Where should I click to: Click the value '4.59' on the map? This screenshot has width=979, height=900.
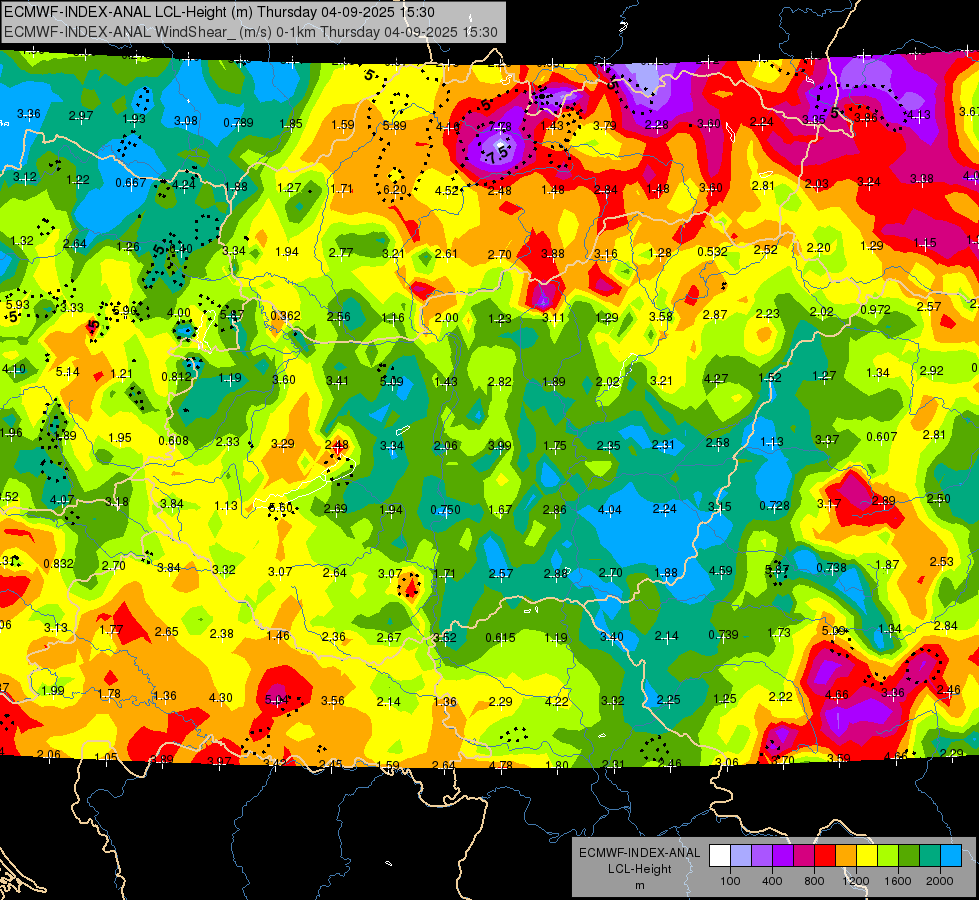pyautogui.click(x=721, y=570)
